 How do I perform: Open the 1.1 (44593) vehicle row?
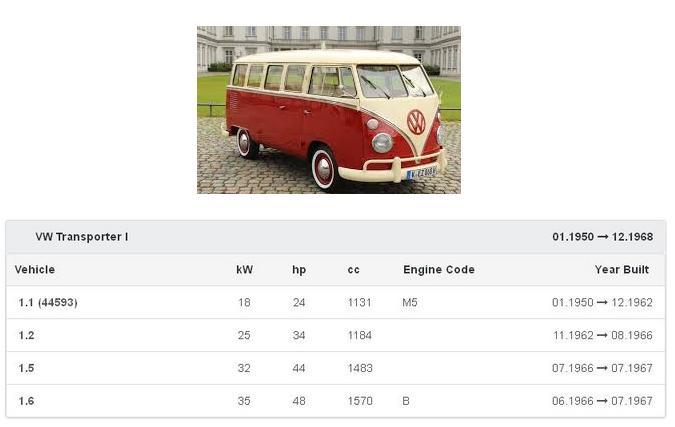point(48,302)
